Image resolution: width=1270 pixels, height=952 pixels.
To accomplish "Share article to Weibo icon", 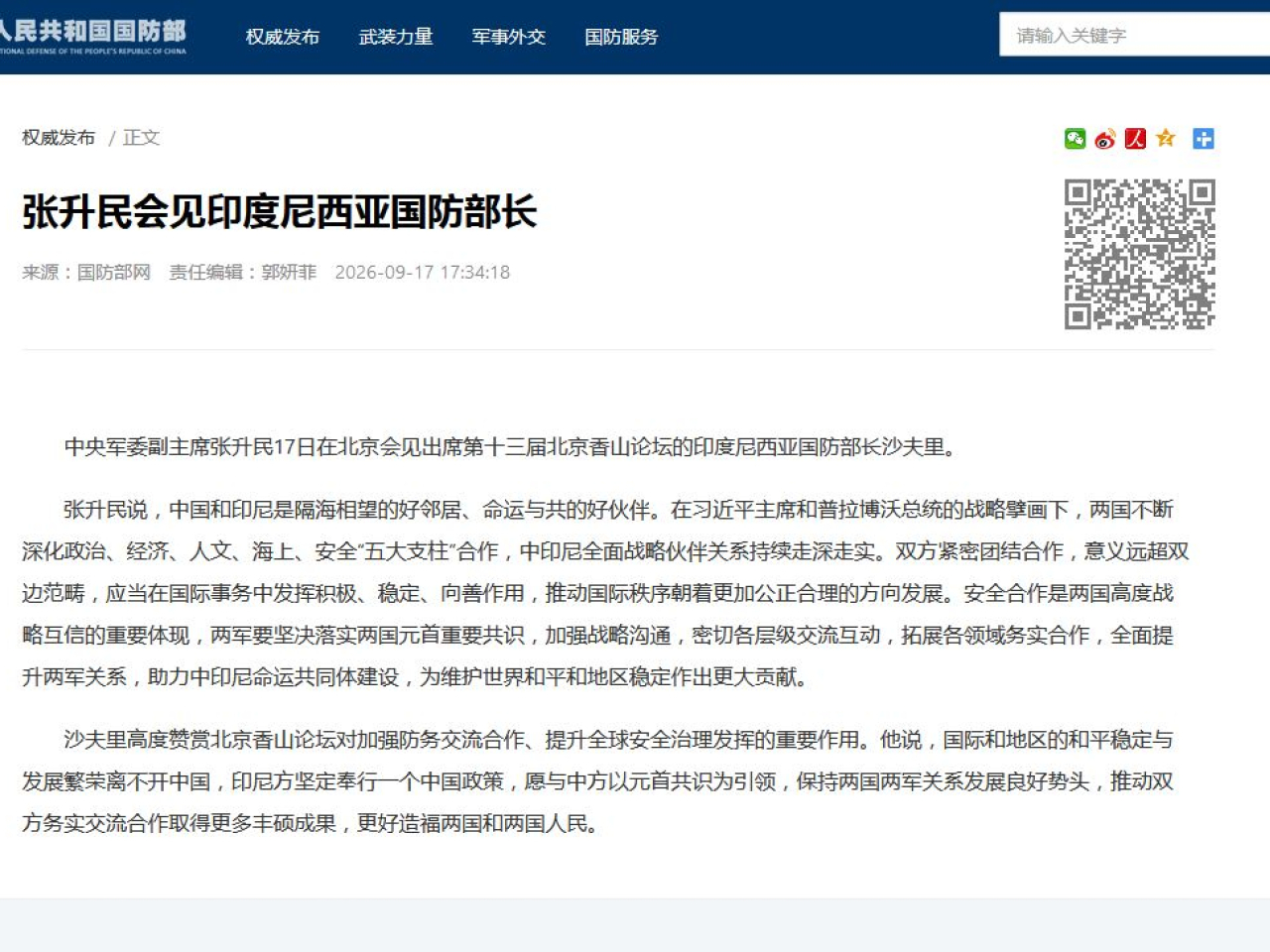I will tap(1105, 139).
